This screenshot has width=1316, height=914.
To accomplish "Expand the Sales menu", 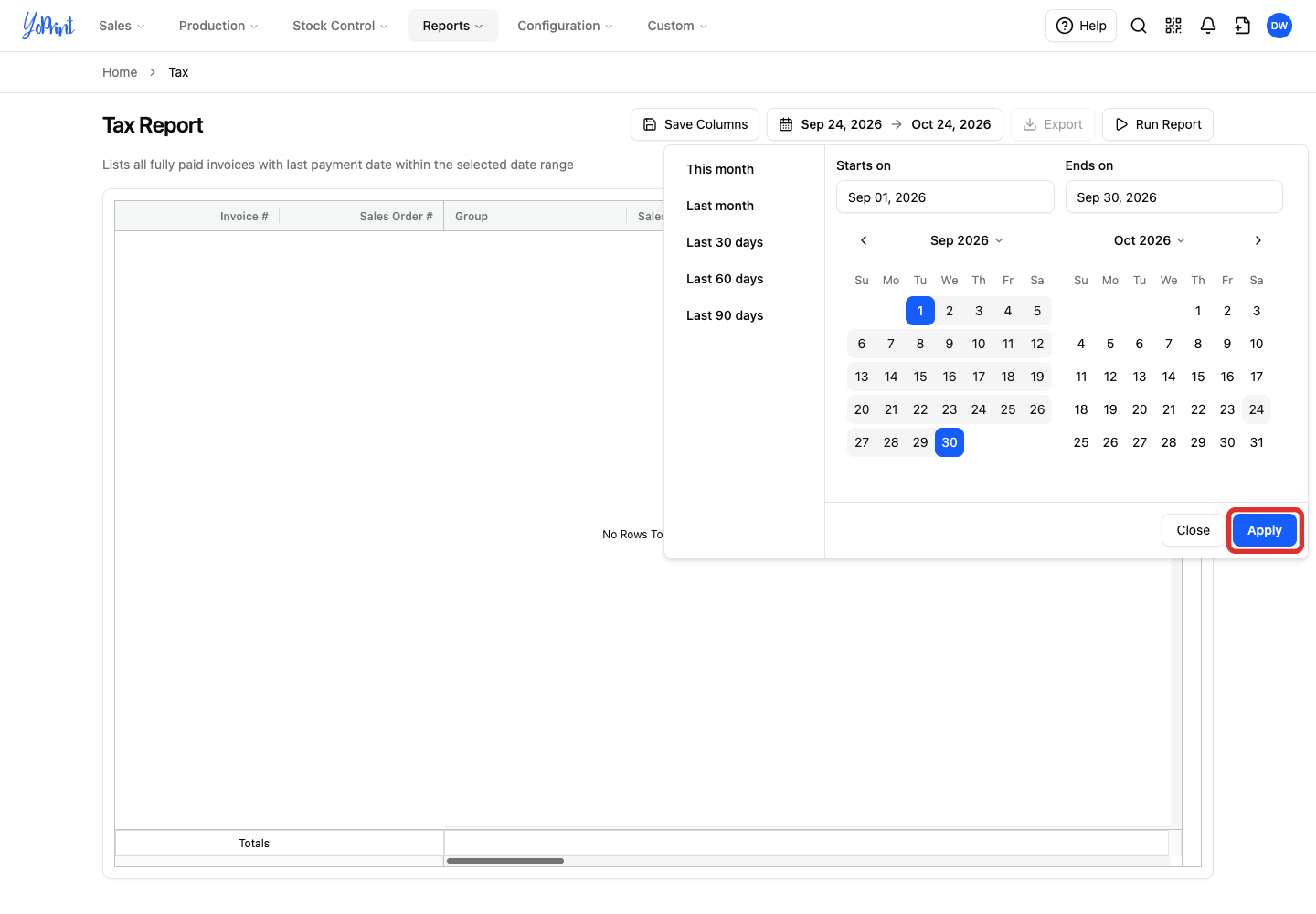I will [122, 26].
